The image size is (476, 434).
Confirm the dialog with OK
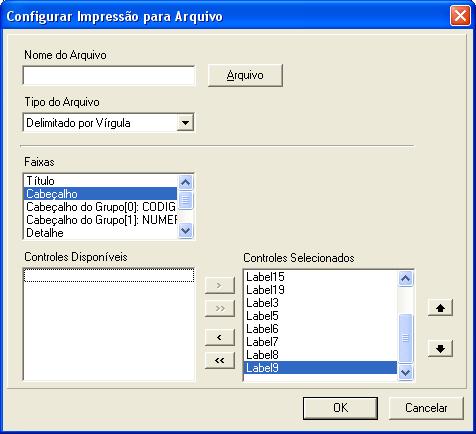340,408
